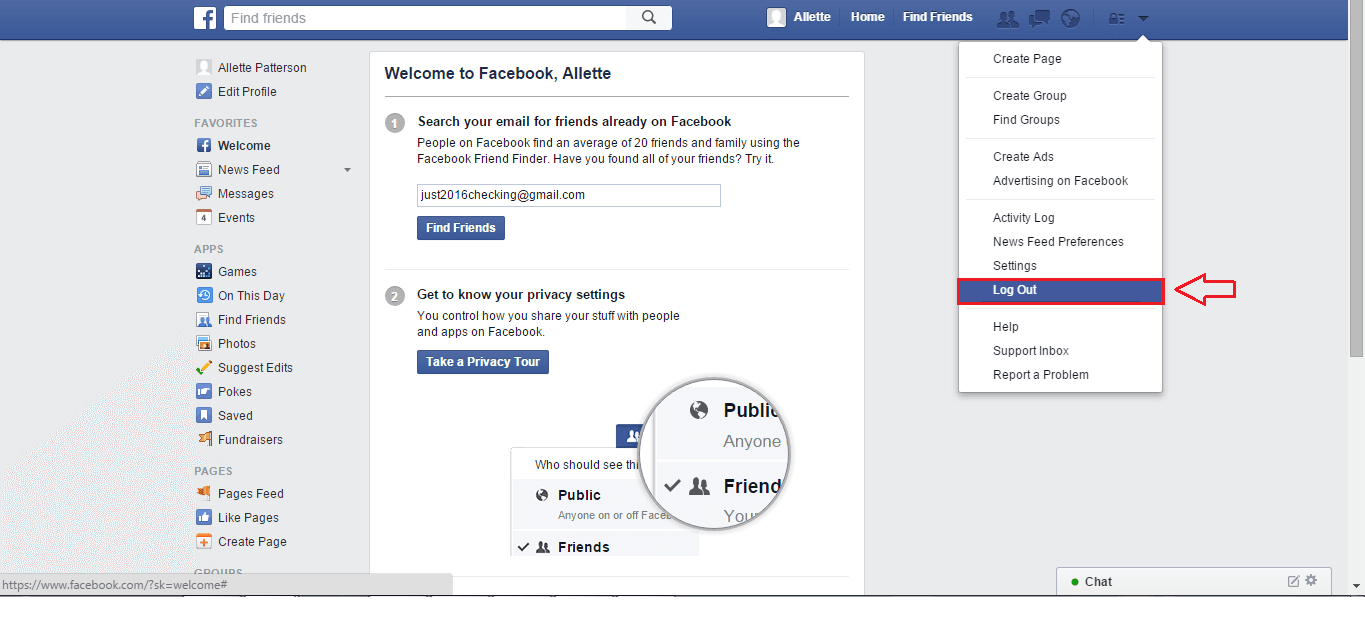Click the Pages Feed icon

click(x=204, y=494)
